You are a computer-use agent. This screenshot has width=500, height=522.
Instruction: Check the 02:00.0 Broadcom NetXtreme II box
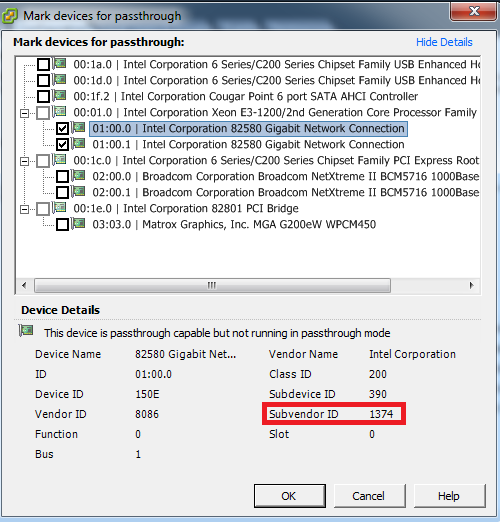(x=62, y=176)
